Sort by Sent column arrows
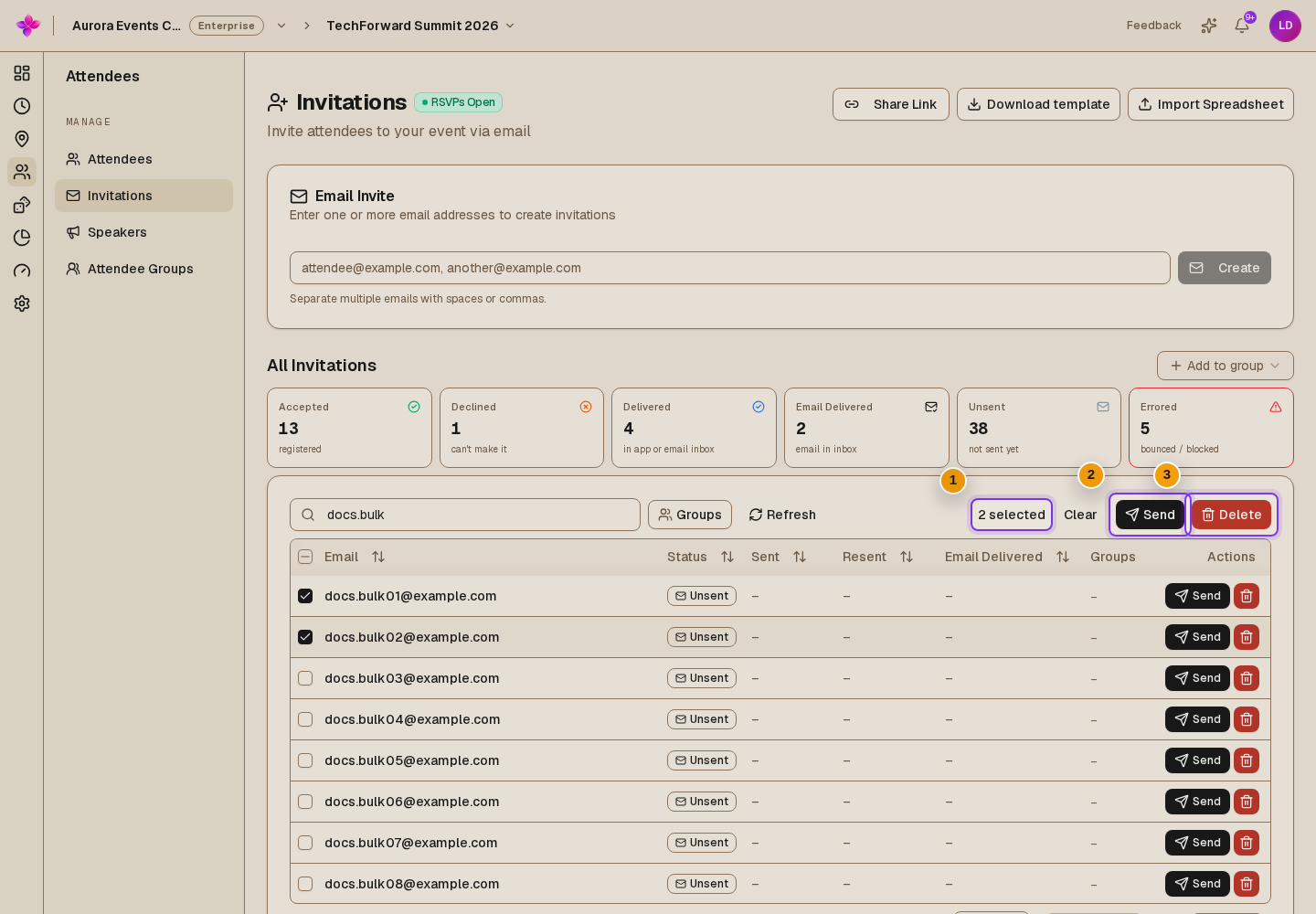The height and width of the screenshot is (914, 1316). (800, 557)
